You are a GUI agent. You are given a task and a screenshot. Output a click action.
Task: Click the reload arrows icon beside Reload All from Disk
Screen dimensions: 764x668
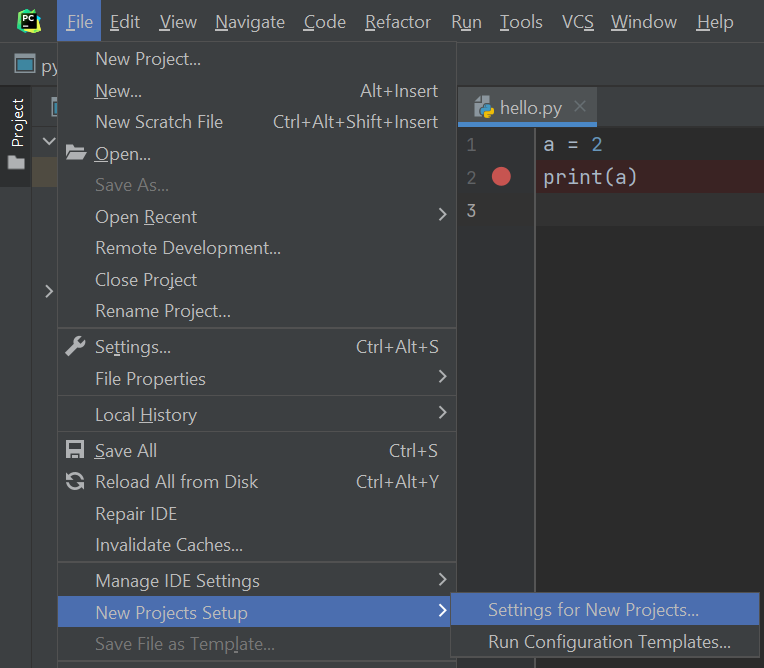[x=75, y=481]
